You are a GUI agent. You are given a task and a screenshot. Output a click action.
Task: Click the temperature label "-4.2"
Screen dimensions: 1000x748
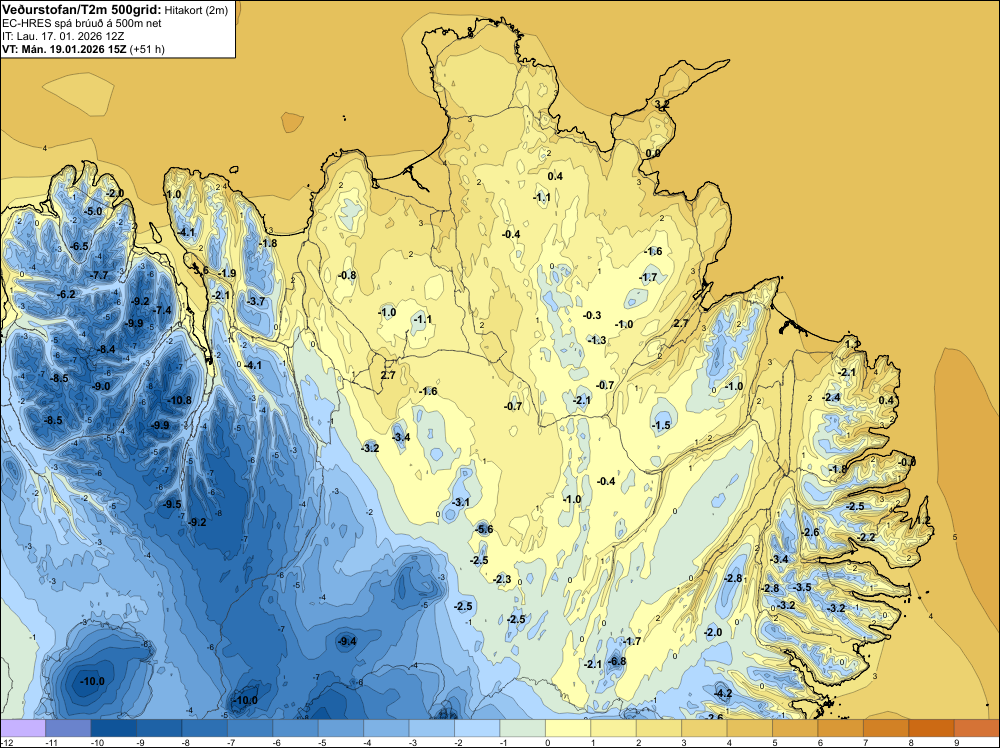click(x=723, y=694)
